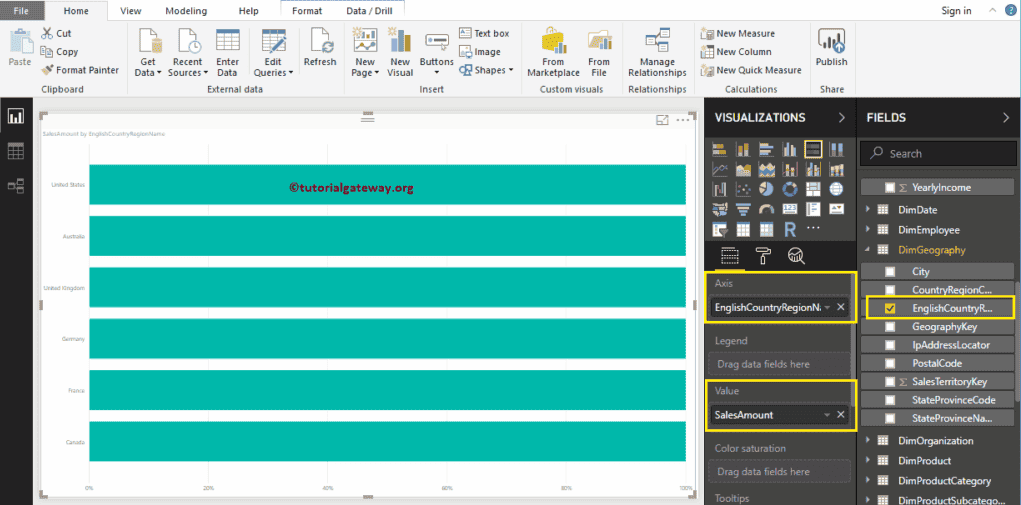Pick the Pie chart visualization
This screenshot has height=505, width=1021.
coord(766,189)
